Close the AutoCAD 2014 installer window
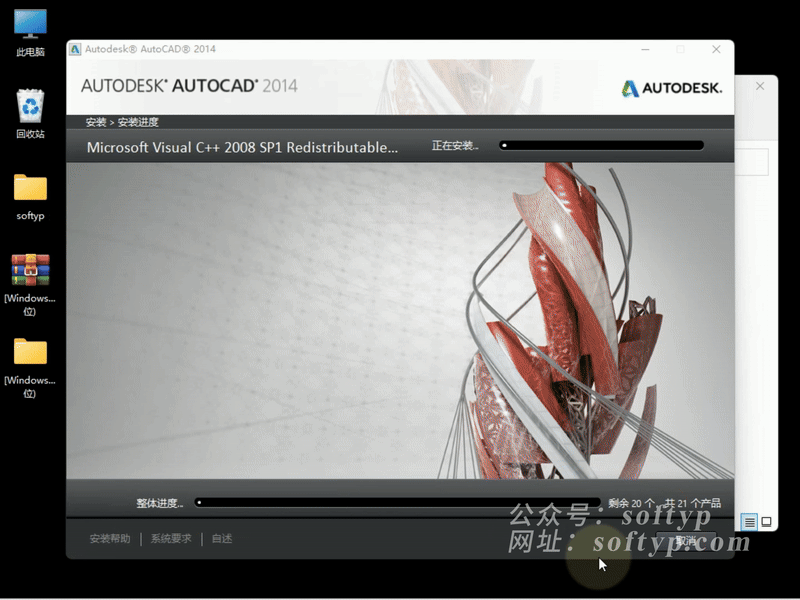800x600 pixels. click(716, 49)
